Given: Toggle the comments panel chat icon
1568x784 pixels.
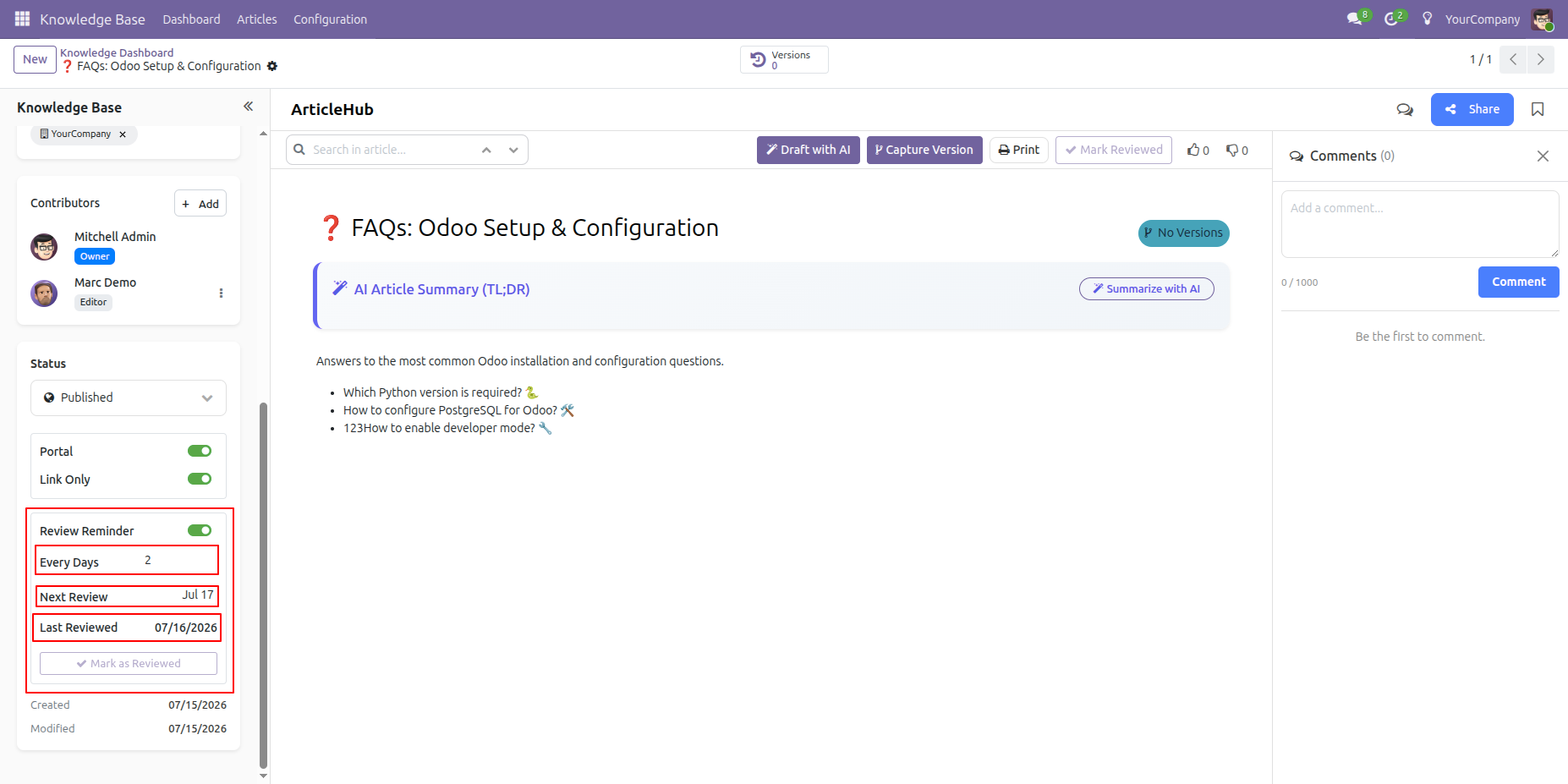Looking at the screenshot, I should 1405,109.
